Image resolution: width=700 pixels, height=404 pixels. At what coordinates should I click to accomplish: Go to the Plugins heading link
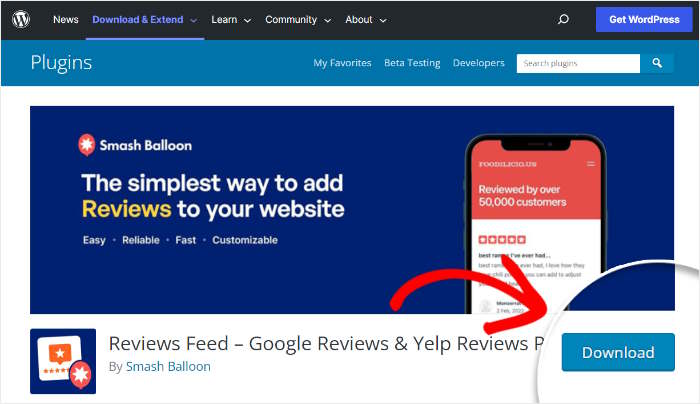(61, 63)
